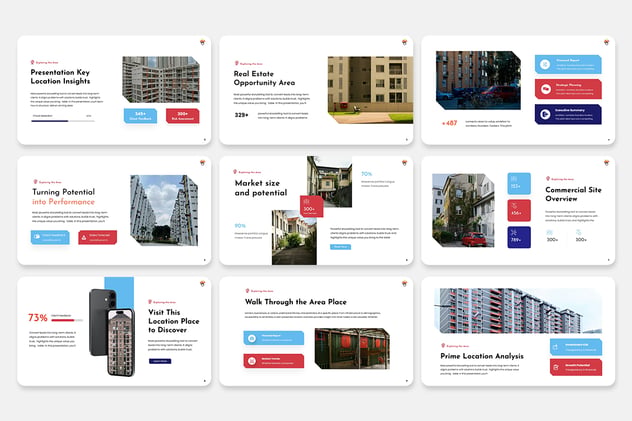This screenshot has width=632, height=421.
Task: Click the logo in the corner of Real Estate Opportunity slide
Action: pyautogui.click(x=404, y=42)
